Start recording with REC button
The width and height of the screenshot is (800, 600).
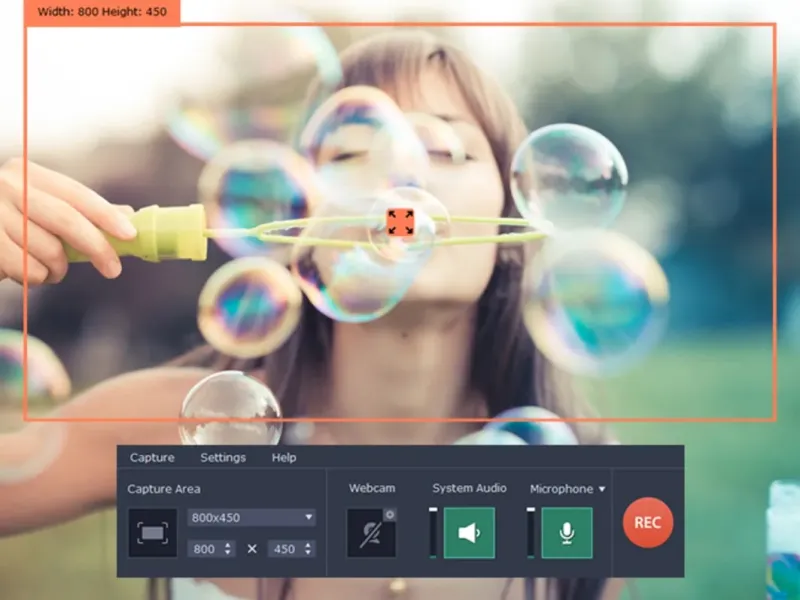[x=648, y=522]
